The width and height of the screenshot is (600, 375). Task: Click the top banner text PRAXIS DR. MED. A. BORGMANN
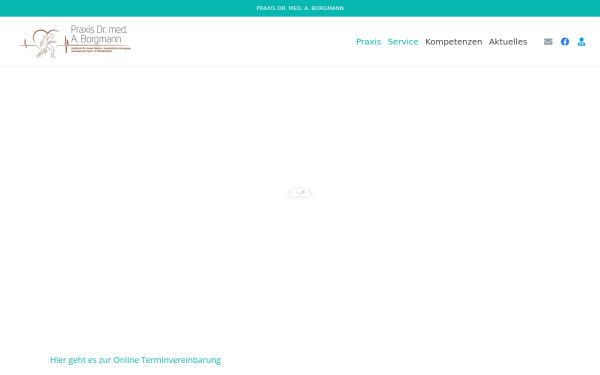pyautogui.click(x=300, y=8)
